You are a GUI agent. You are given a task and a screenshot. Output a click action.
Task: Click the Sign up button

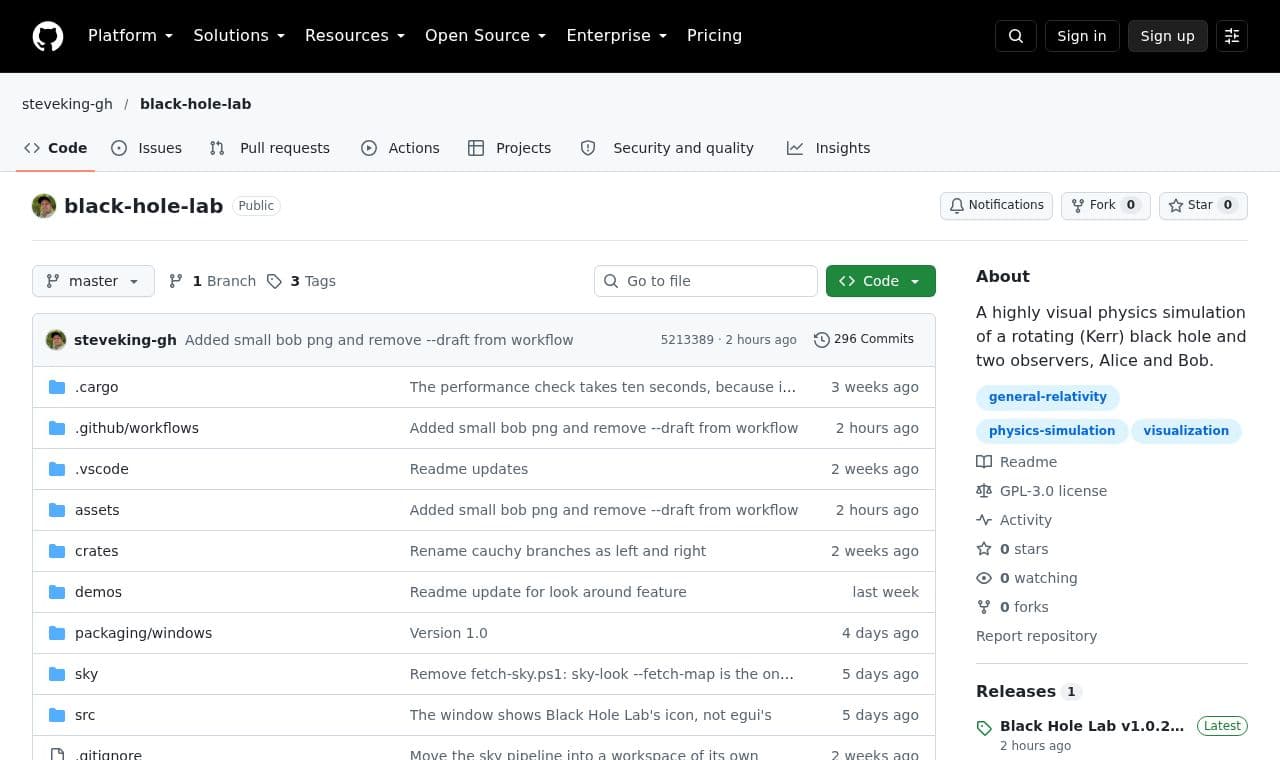(x=1168, y=36)
